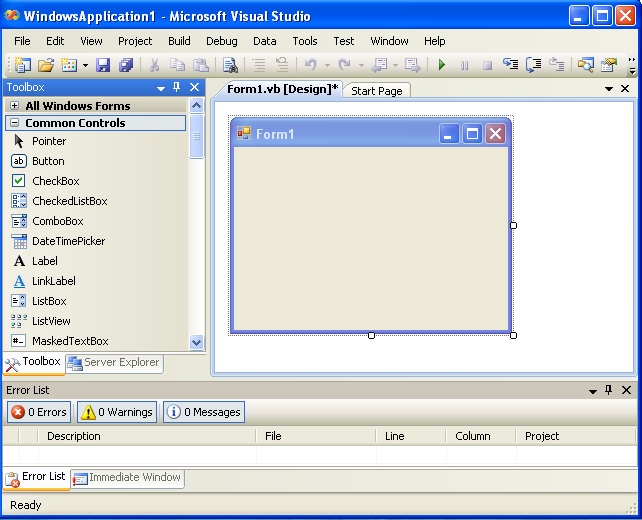Image resolution: width=642 pixels, height=520 pixels.
Task: Switch to the Server Explorer tab
Action: pos(114,363)
